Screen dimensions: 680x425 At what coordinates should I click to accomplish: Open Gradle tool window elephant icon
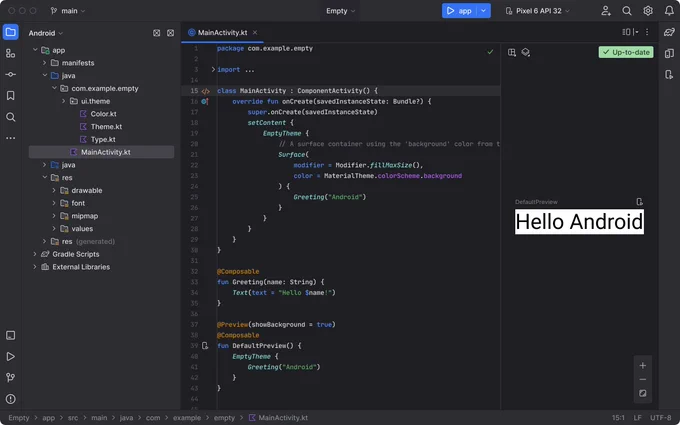coord(669,32)
